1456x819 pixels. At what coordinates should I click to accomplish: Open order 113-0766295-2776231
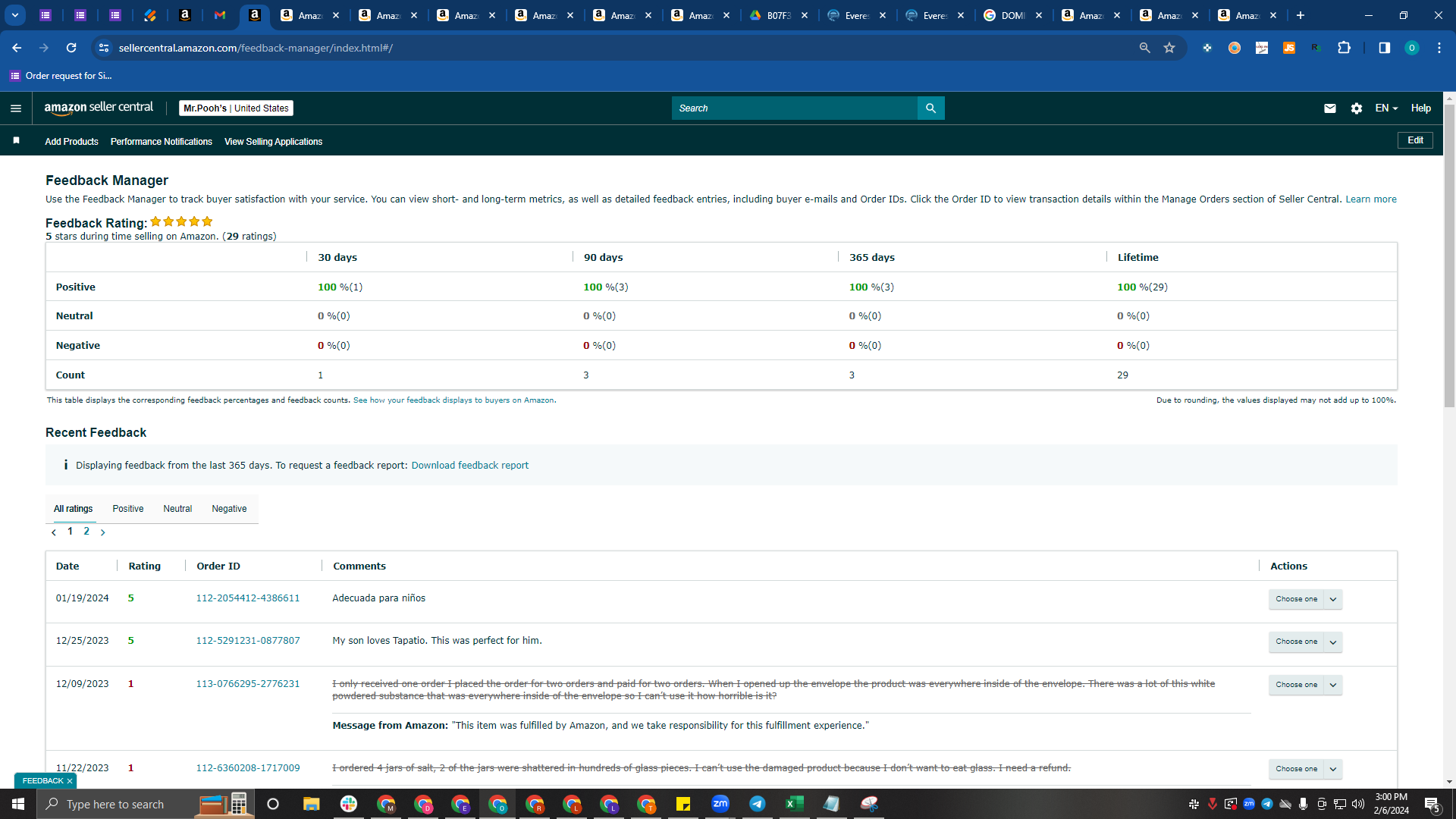coord(248,684)
